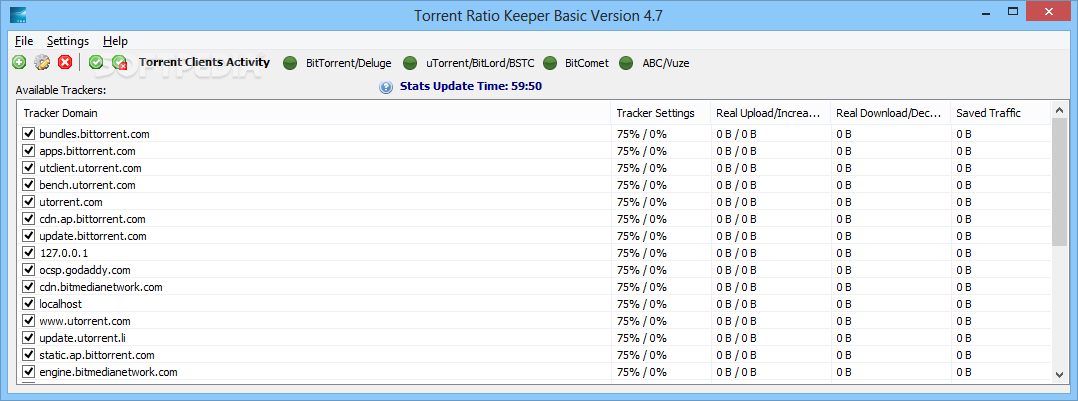Viewport: 1078px width, 401px height.
Task: Select the 127.0.0.1 row text
Action: coord(64,252)
